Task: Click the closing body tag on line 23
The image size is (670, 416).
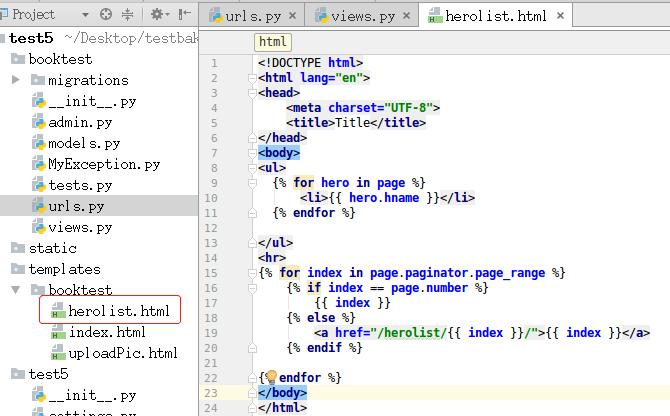Action: point(282,393)
